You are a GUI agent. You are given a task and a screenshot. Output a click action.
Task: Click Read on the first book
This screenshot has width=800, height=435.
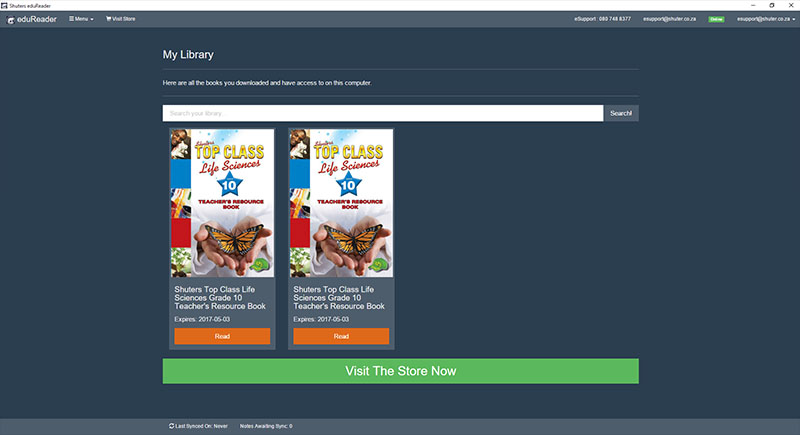(x=222, y=336)
